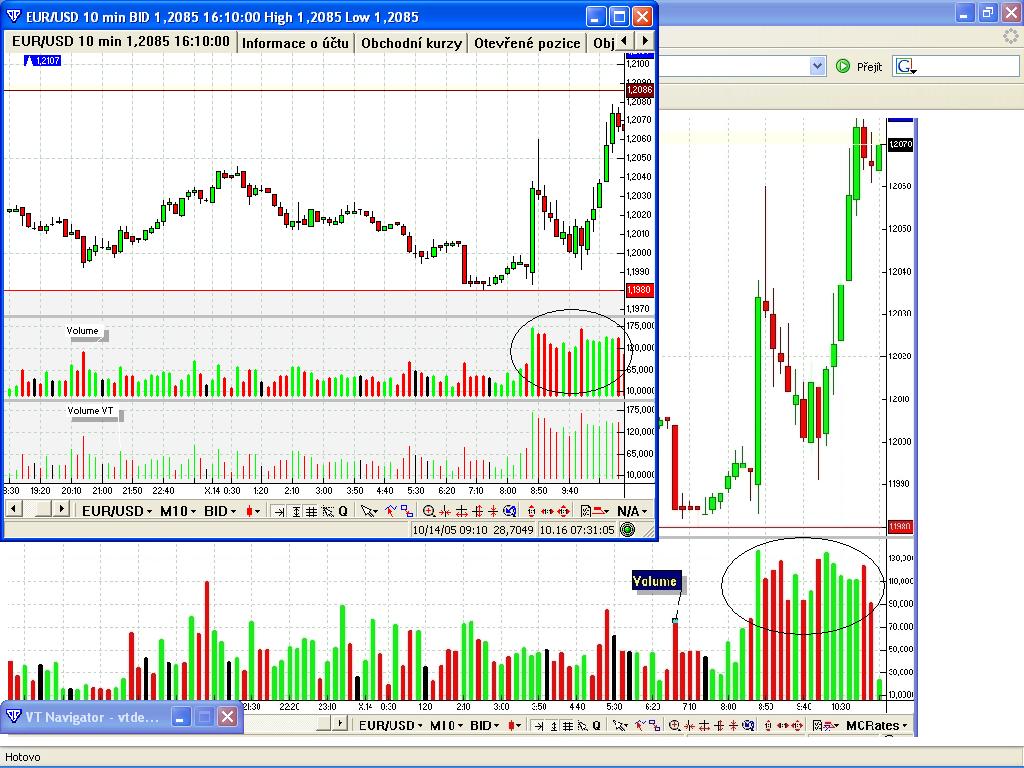Viewport: 1024px width, 768px height.
Task: Open the BID price type dropdown in front window
Action: pyautogui.click(x=219, y=511)
